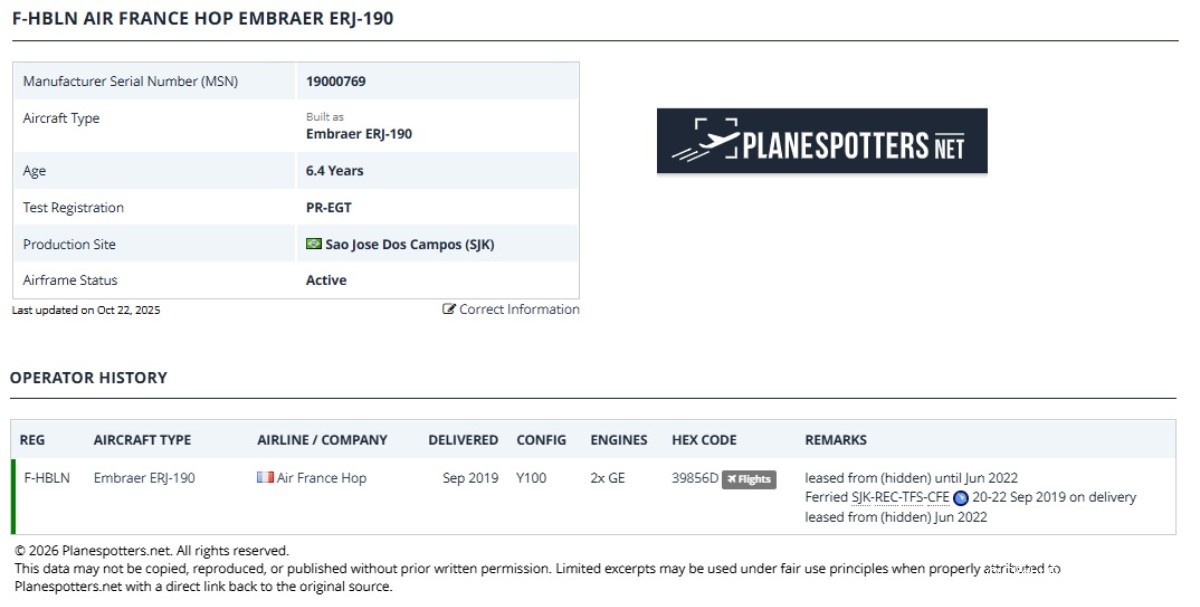Open the Correct Information link
The width and height of the screenshot is (1200, 607).
click(x=519, y=309)
